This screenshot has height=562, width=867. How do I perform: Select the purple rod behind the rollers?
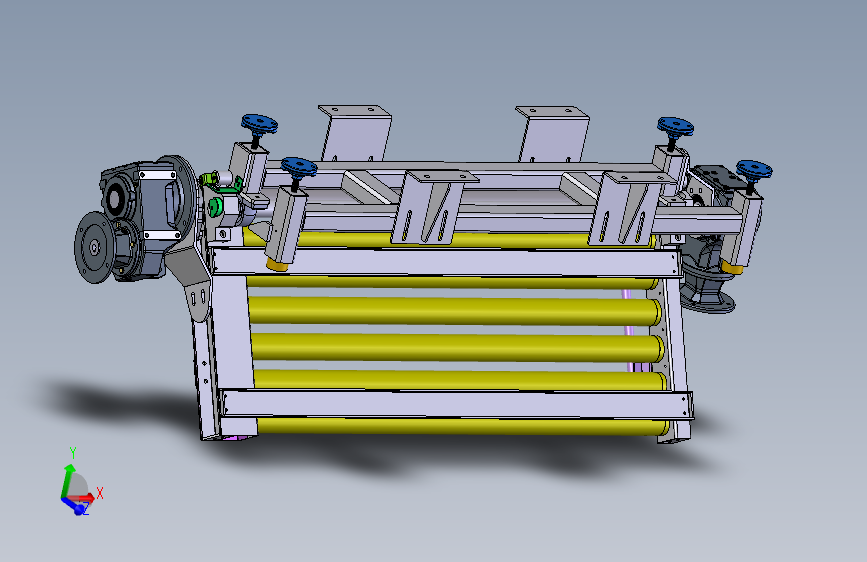pos(629,329)
